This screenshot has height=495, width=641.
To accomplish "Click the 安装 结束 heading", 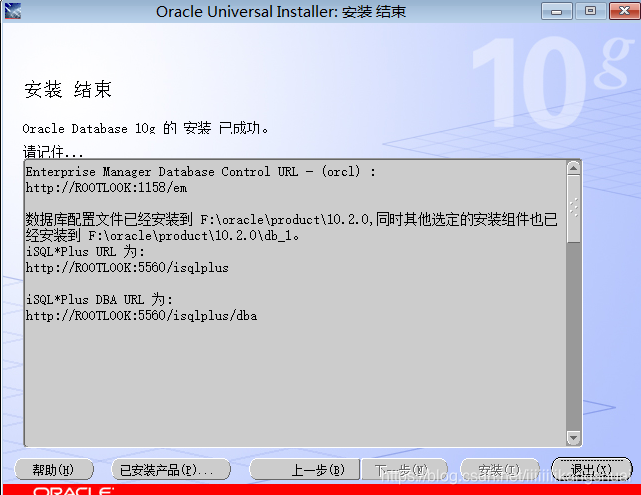I will point(68,89).
